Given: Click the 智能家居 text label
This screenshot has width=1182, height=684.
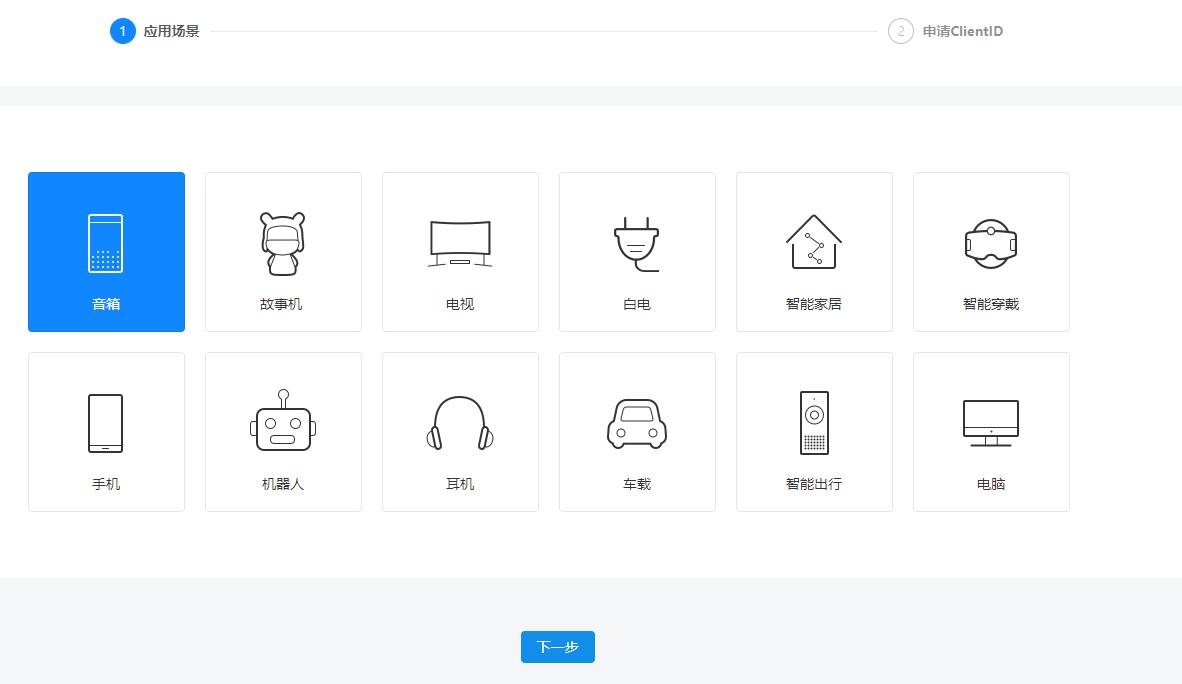Looking at the screenshot, I should (814, 304).
